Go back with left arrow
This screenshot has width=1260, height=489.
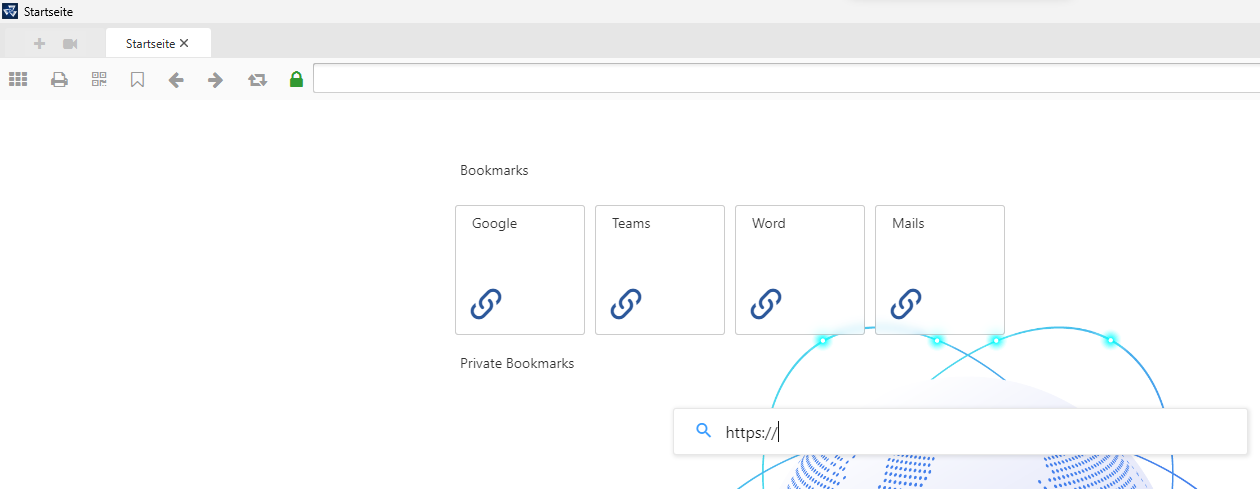click(176, 79)
